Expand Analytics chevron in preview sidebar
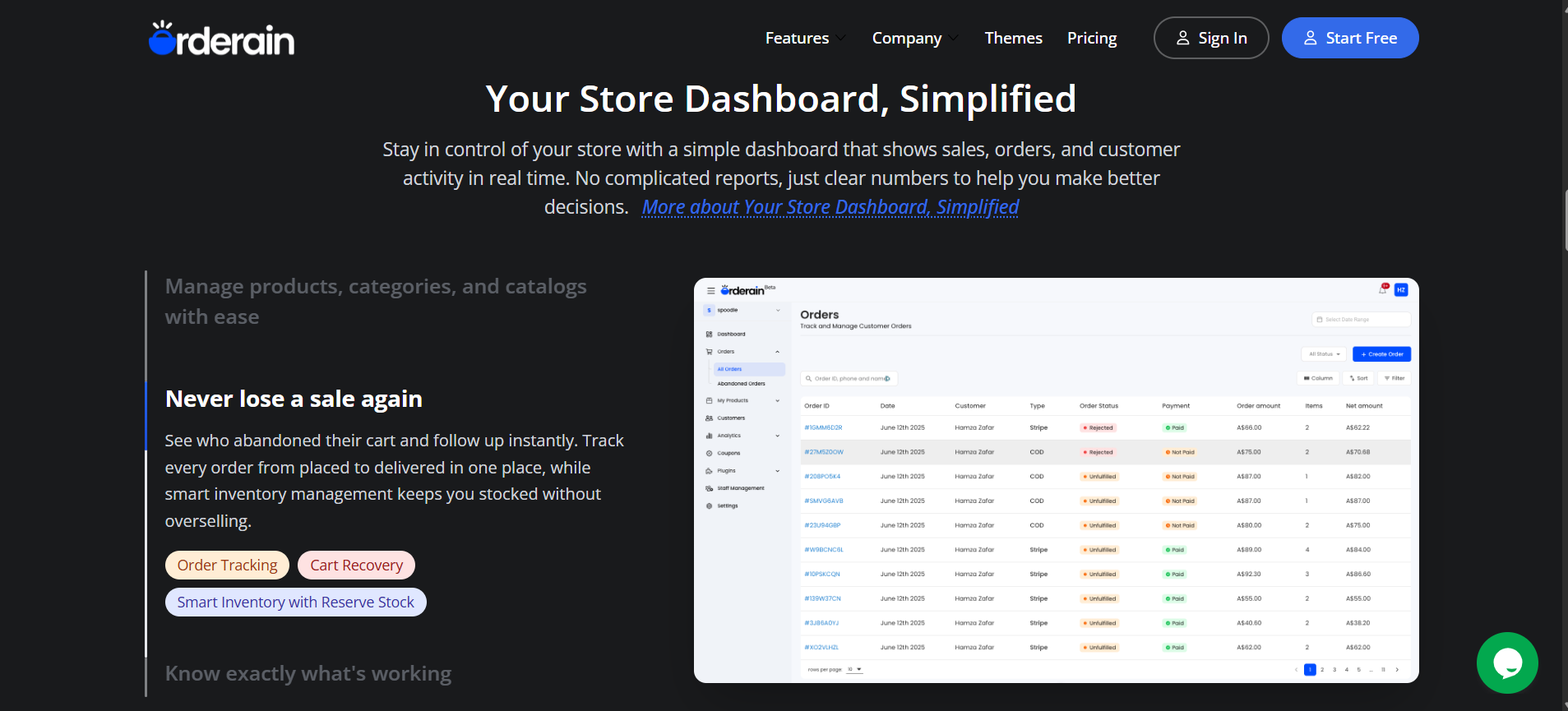The image size is (1568, 711). coord(777,436)
